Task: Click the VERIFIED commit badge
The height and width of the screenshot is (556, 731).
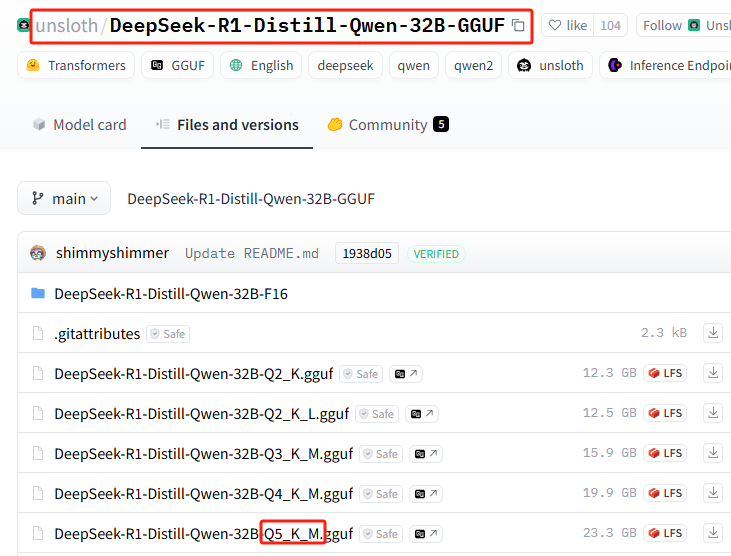Action: [x=436, y=254]
